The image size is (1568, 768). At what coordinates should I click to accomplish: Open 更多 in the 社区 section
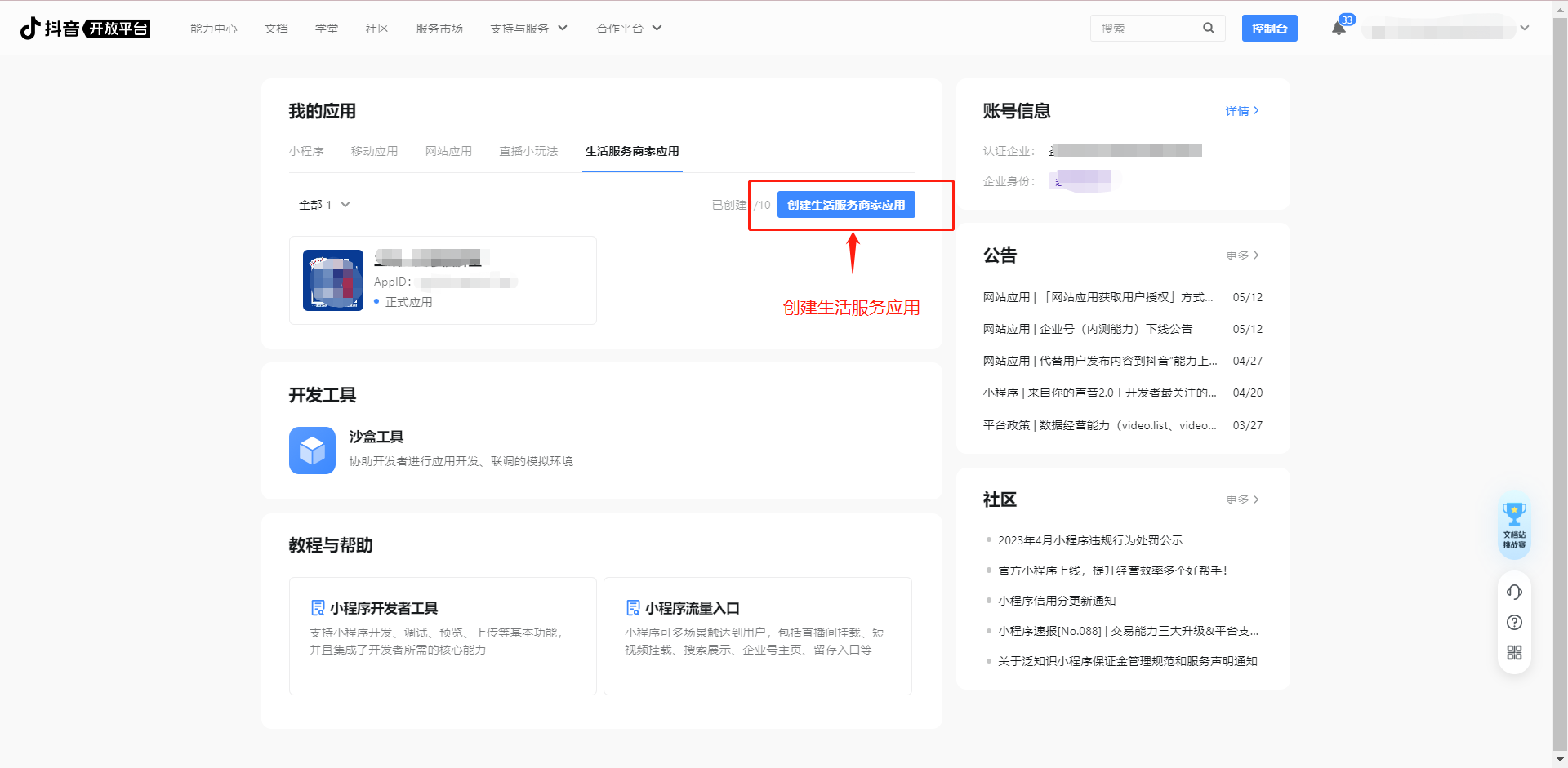(x=1242, y=499)
